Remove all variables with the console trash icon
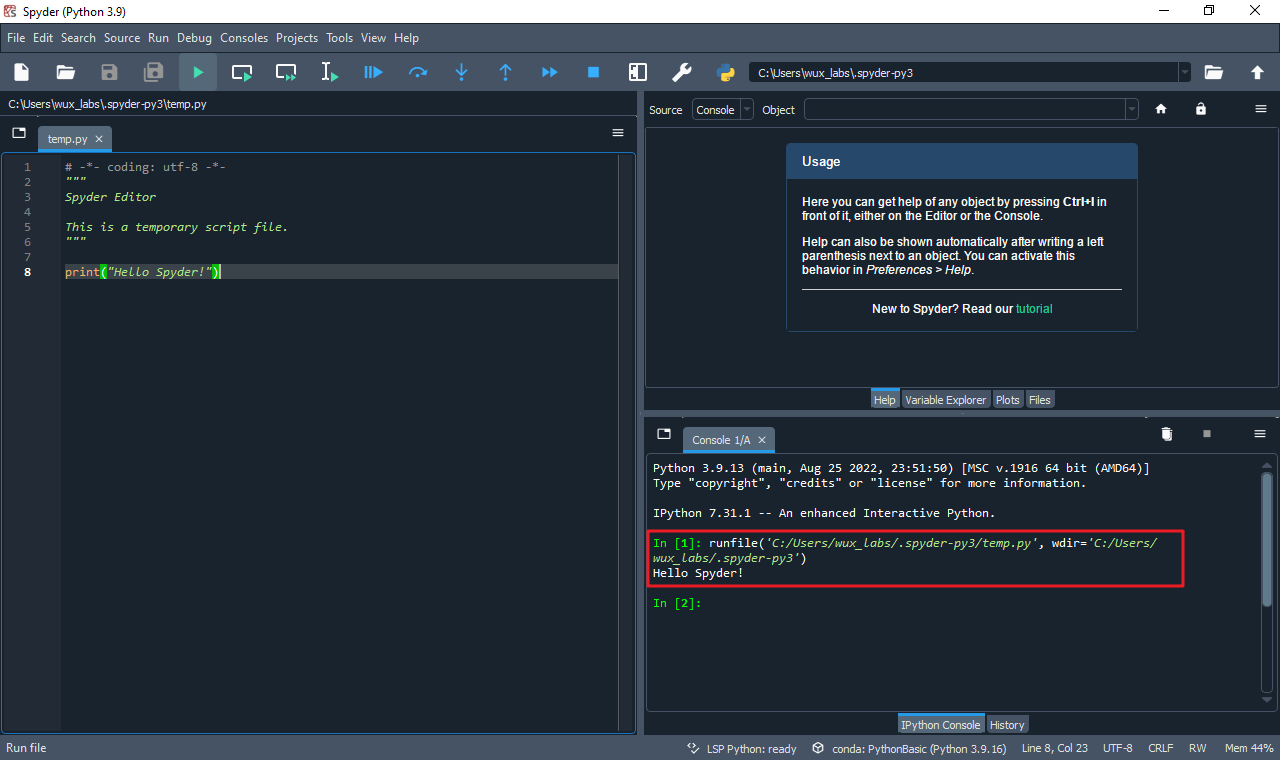1280x760 pixels. click(1166, 433)
